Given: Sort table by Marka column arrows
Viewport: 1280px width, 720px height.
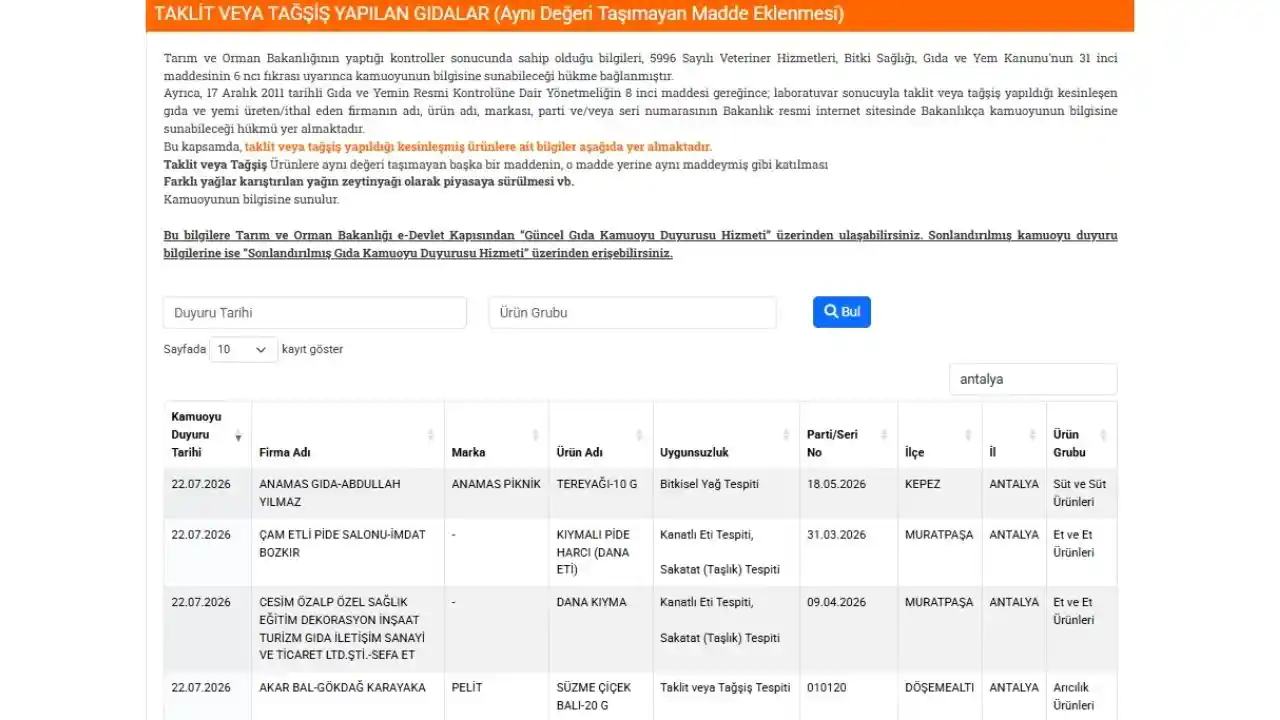Looking at the screenshot, I should click(x=536, y=435).
